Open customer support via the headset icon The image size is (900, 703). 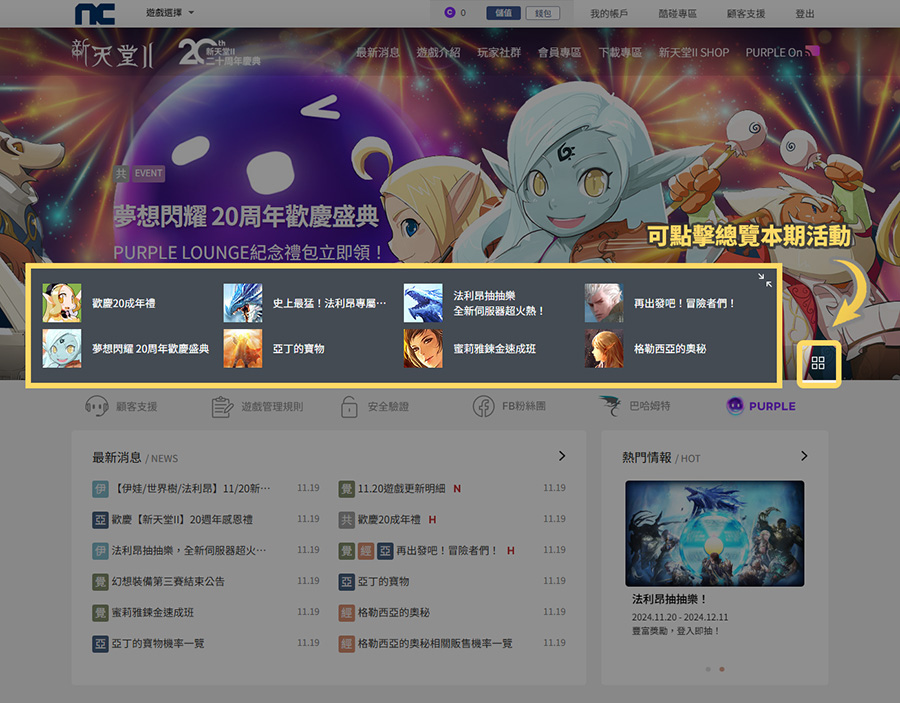[x=97, y=406]
